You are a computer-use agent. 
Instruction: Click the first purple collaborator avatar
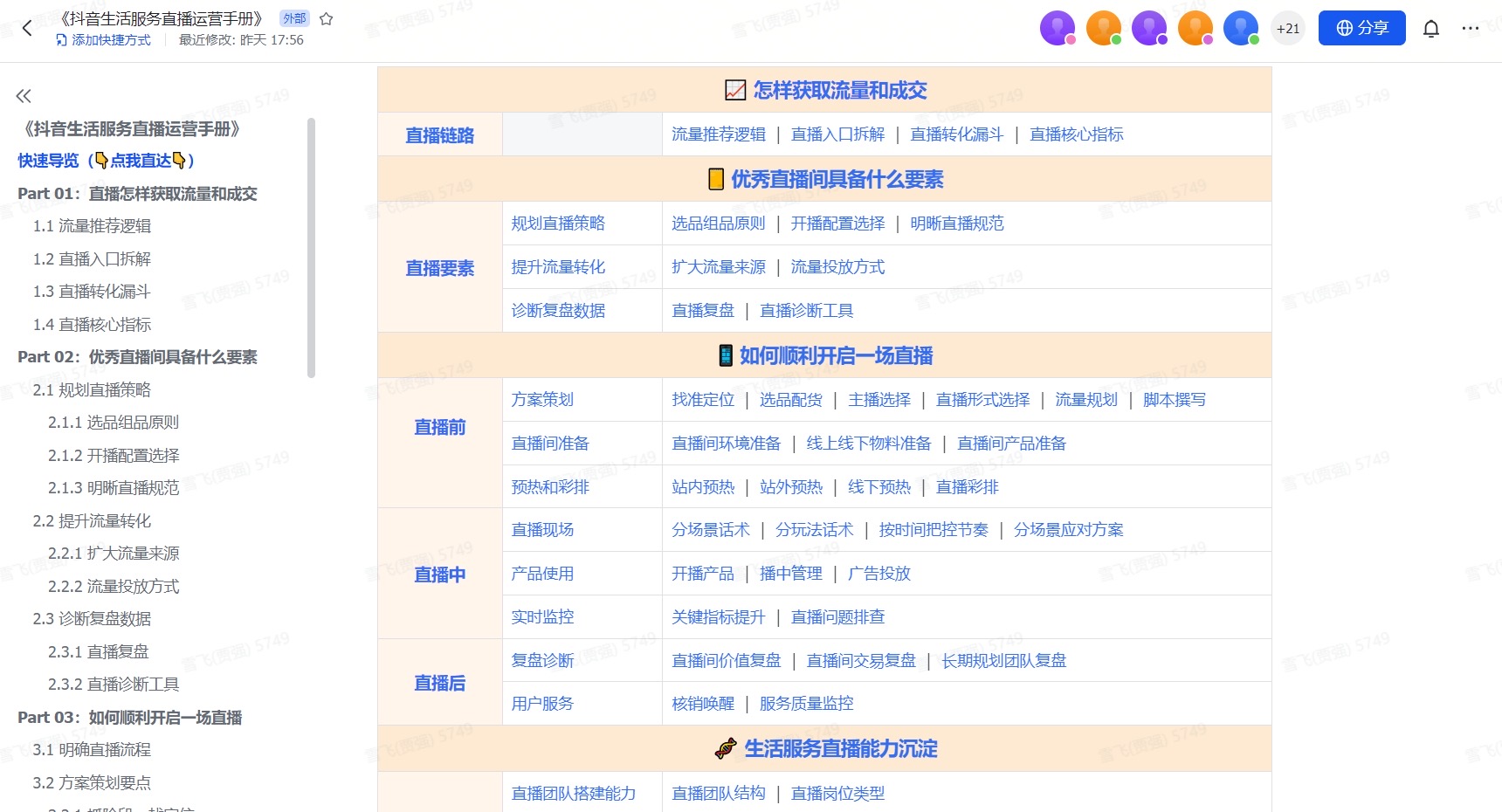click(1058, 28)
